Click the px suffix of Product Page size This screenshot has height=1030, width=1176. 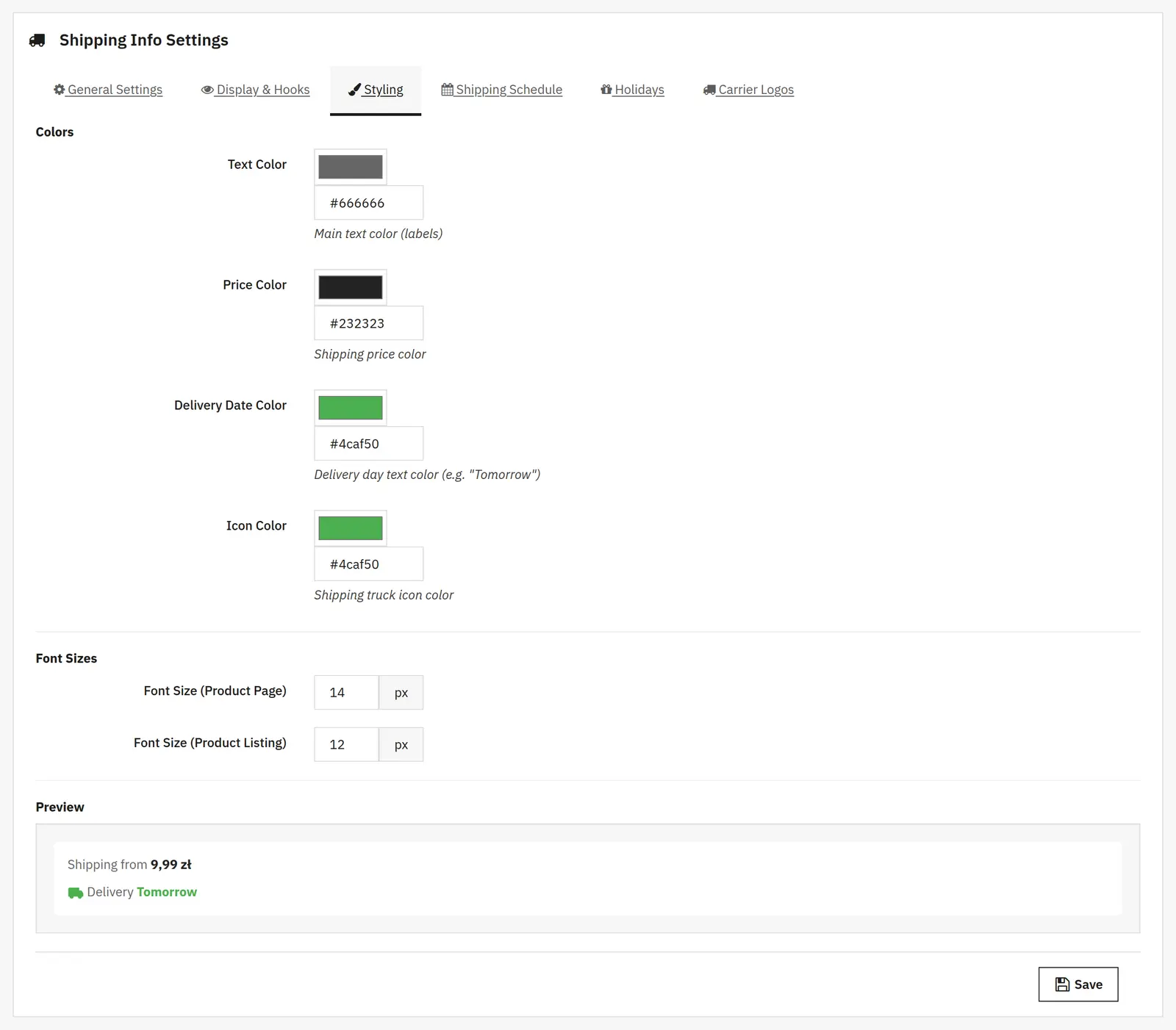tap(401, 693)
